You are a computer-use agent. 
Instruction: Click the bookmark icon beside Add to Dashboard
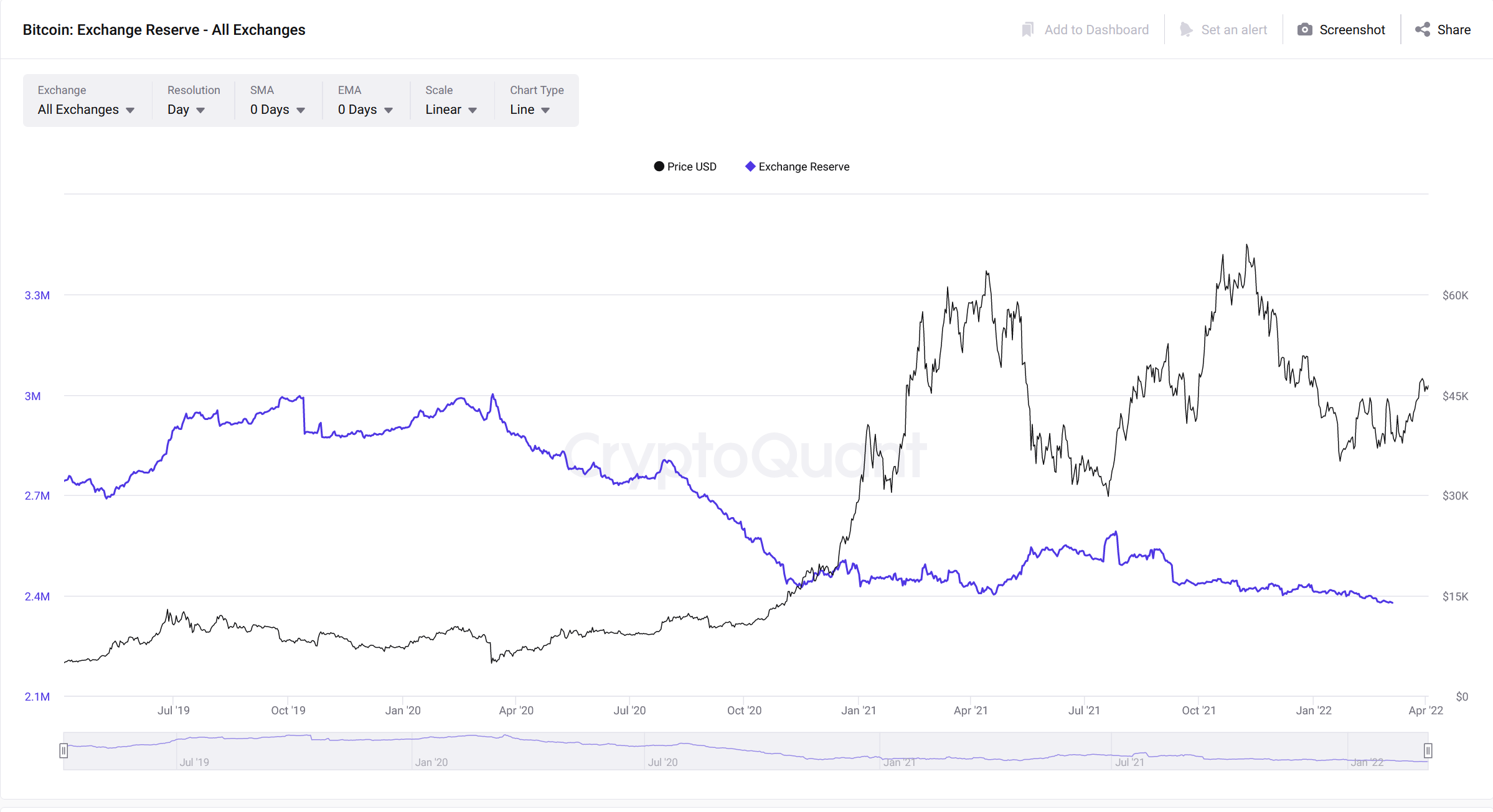(1027, 30)
